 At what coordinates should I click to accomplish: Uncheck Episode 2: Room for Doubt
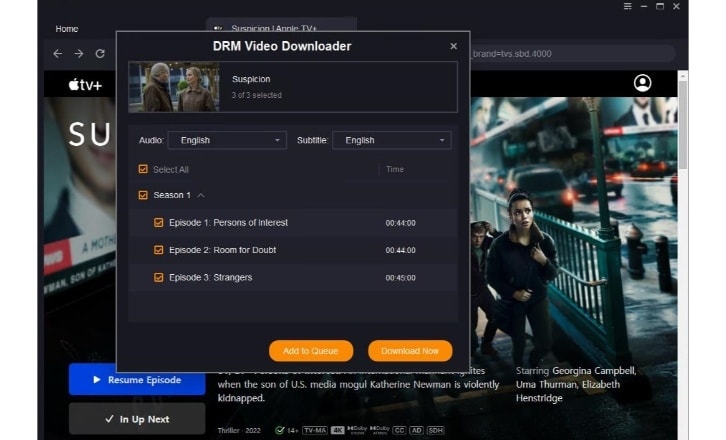point(158,250)
